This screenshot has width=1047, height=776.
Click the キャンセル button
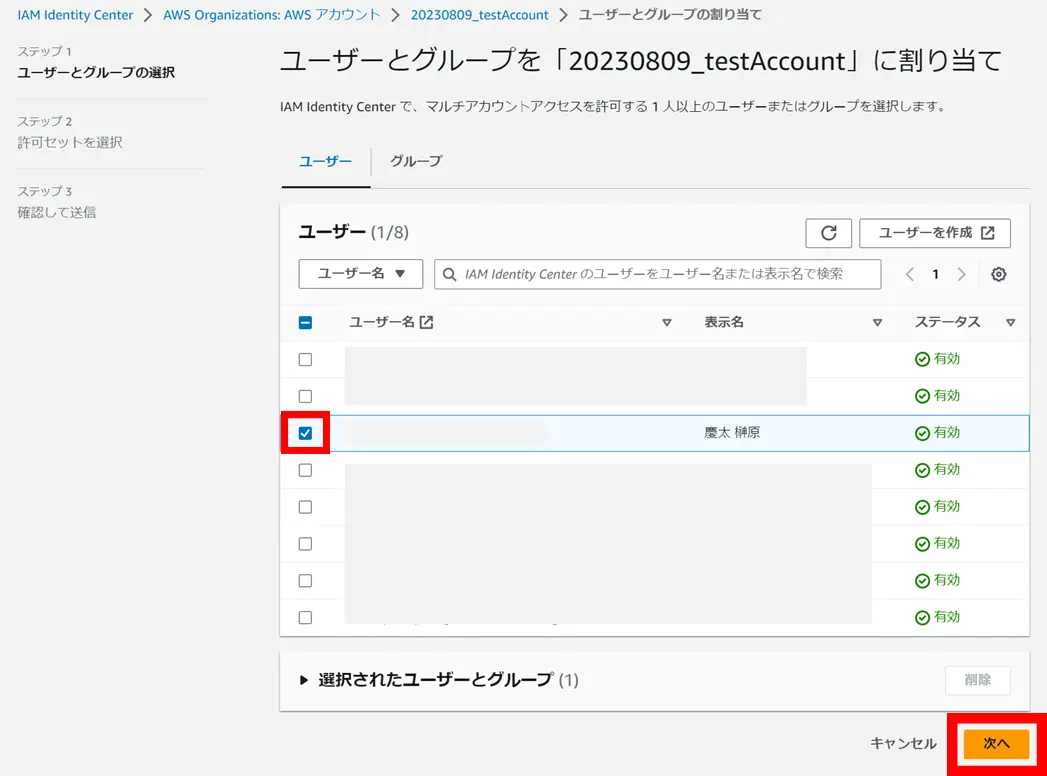(x=903, y=743)
